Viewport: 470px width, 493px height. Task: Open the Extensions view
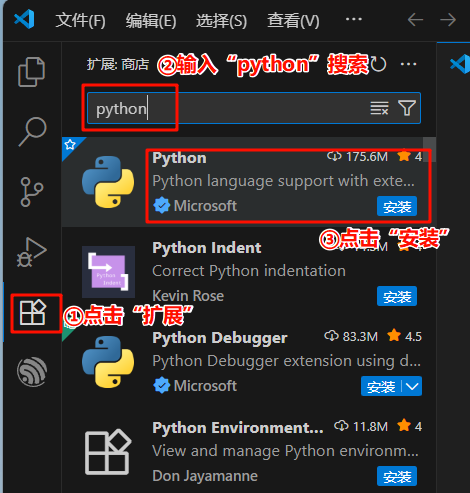[x=33, y=312]
